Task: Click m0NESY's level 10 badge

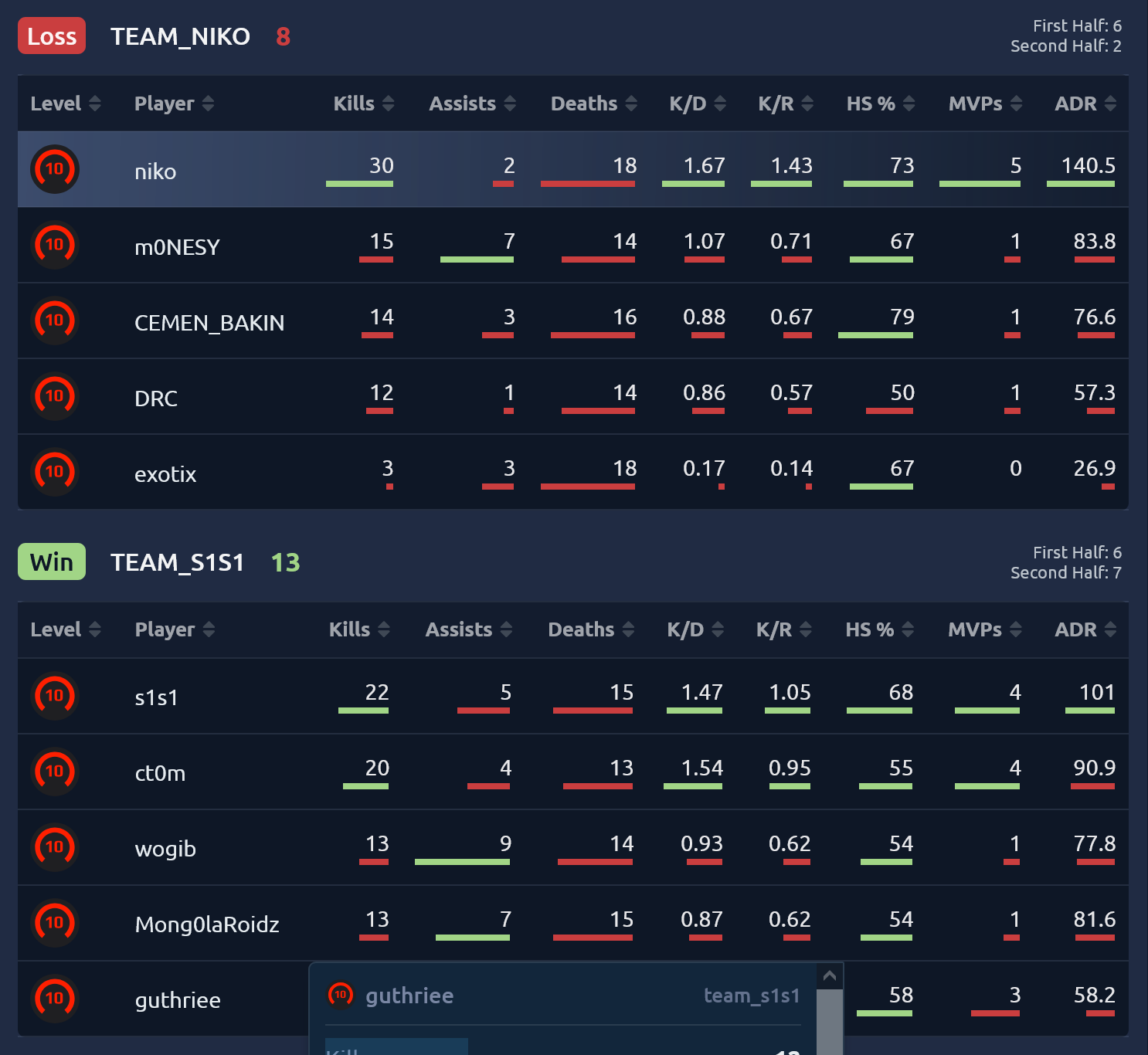Action: pyautogui.click(x=55, y=245)
